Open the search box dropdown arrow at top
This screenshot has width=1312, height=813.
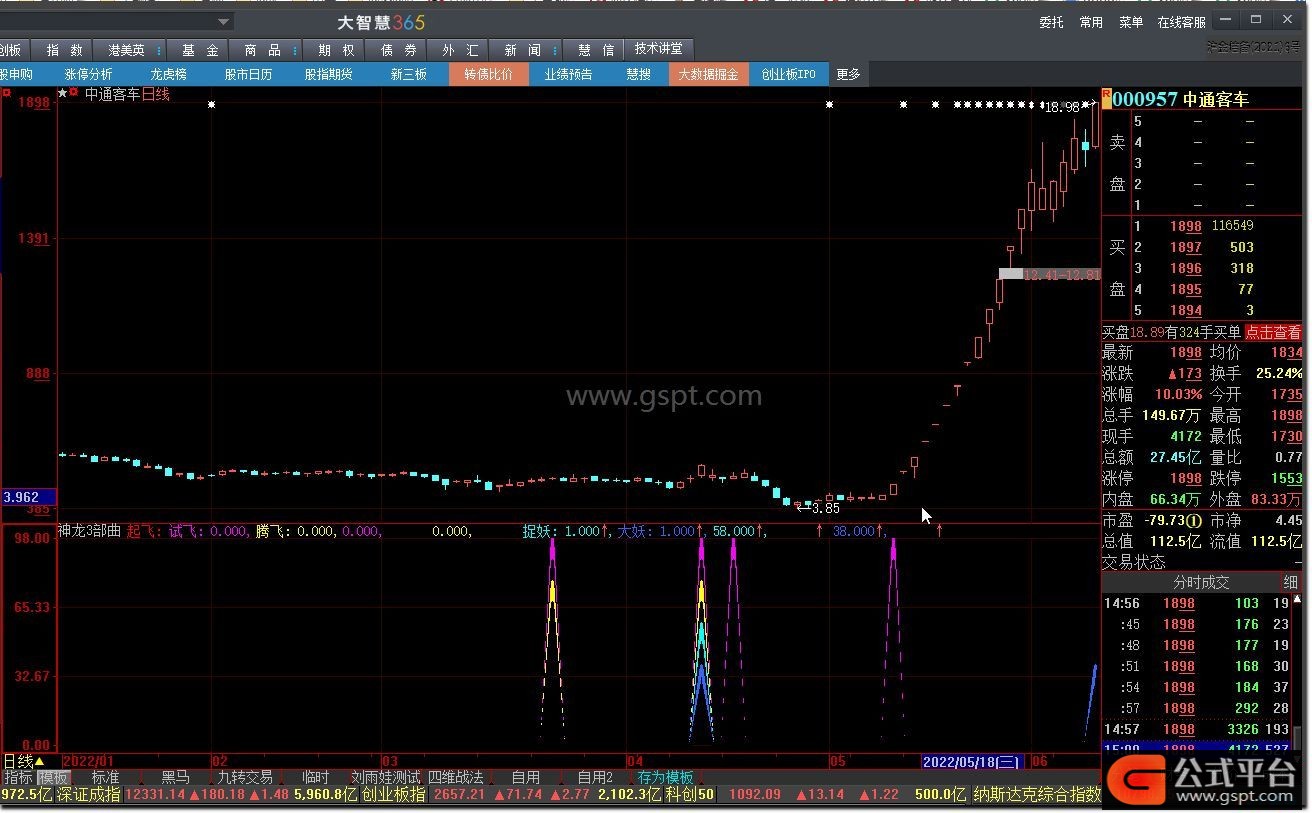click(x=224, y=21)
